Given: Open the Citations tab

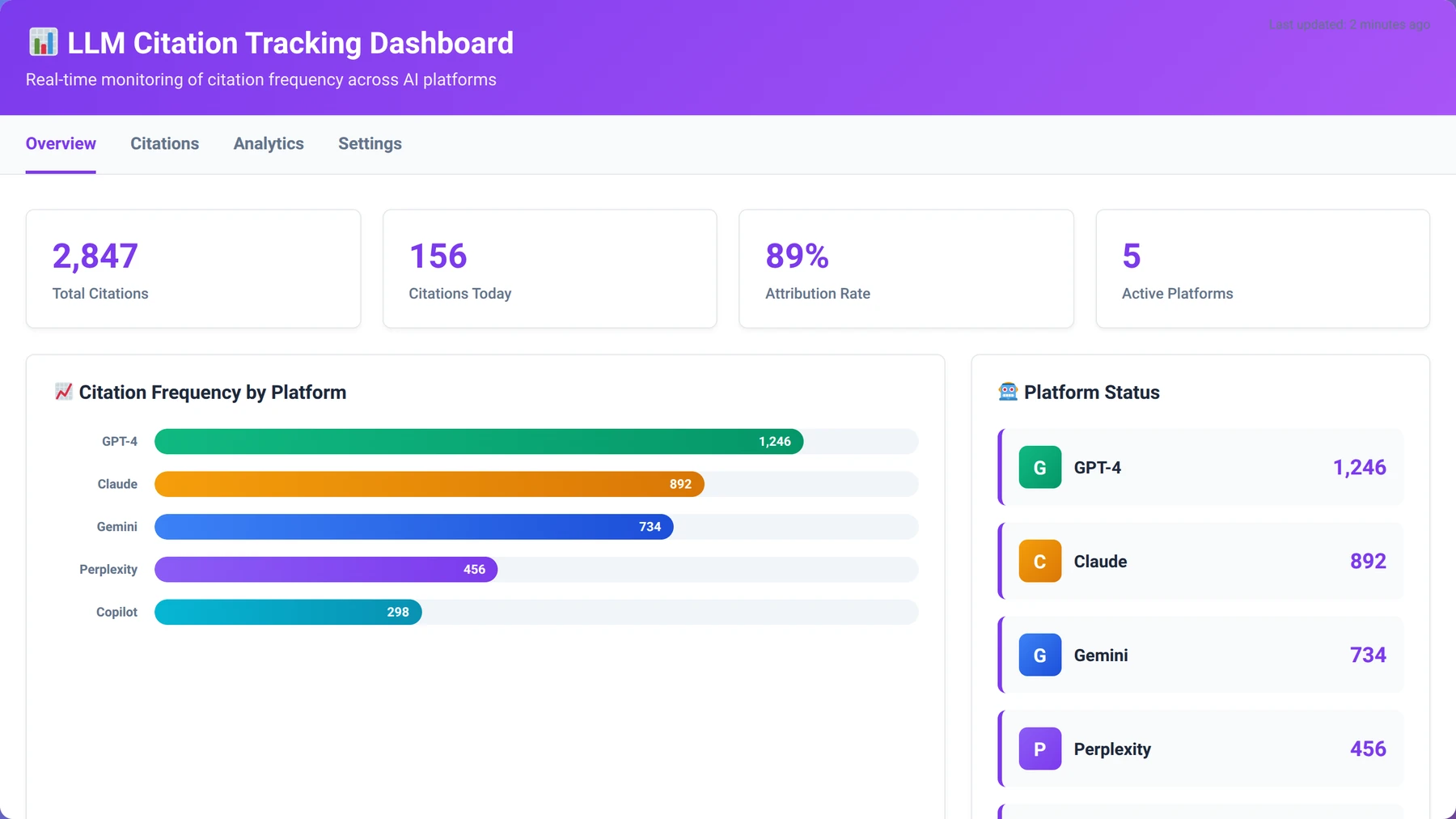Looking at the screenshot, I should [165, 143].
